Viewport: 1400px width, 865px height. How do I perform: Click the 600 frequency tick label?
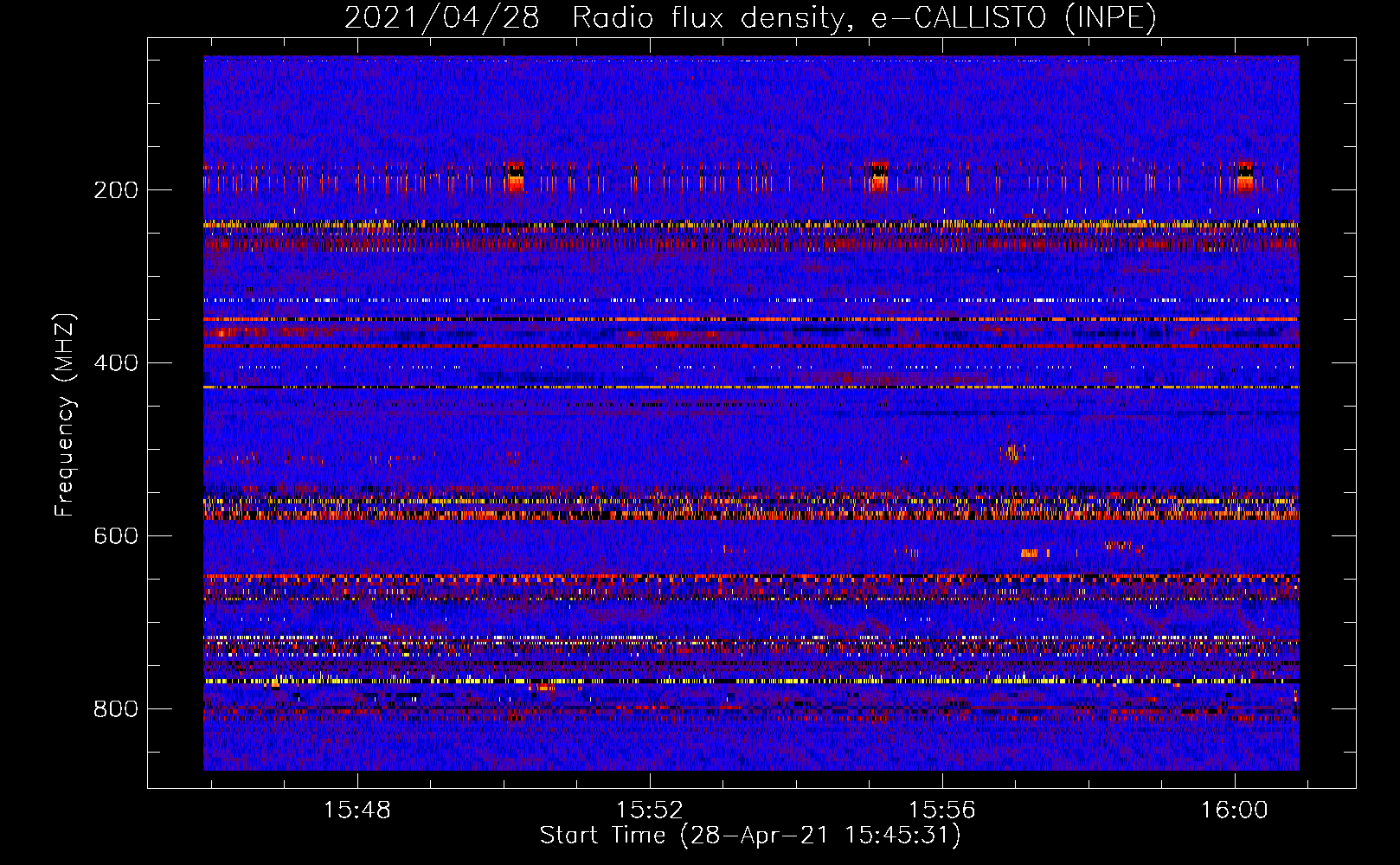pos(116,536)
